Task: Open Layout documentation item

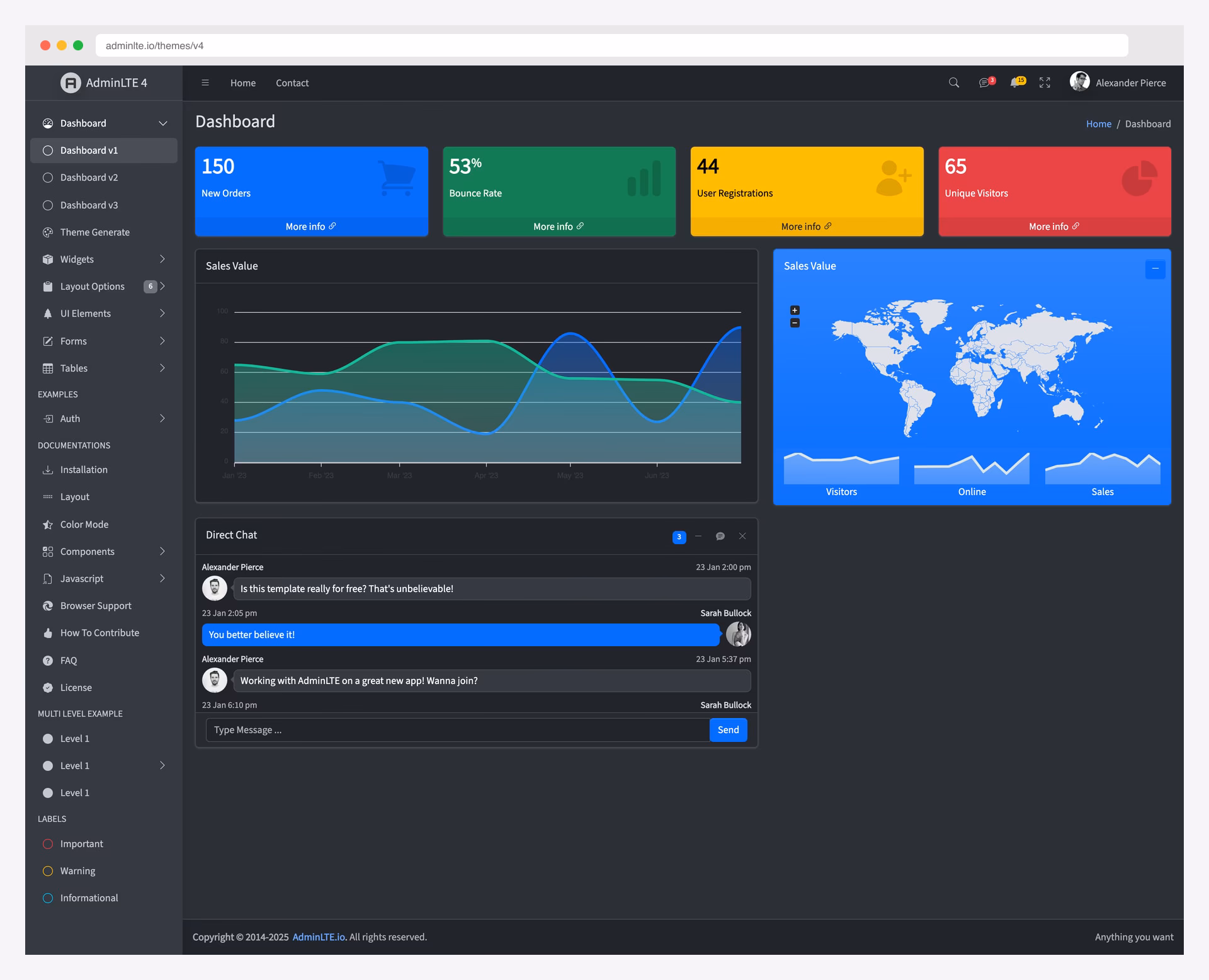Action: click(x=104, y=497)
